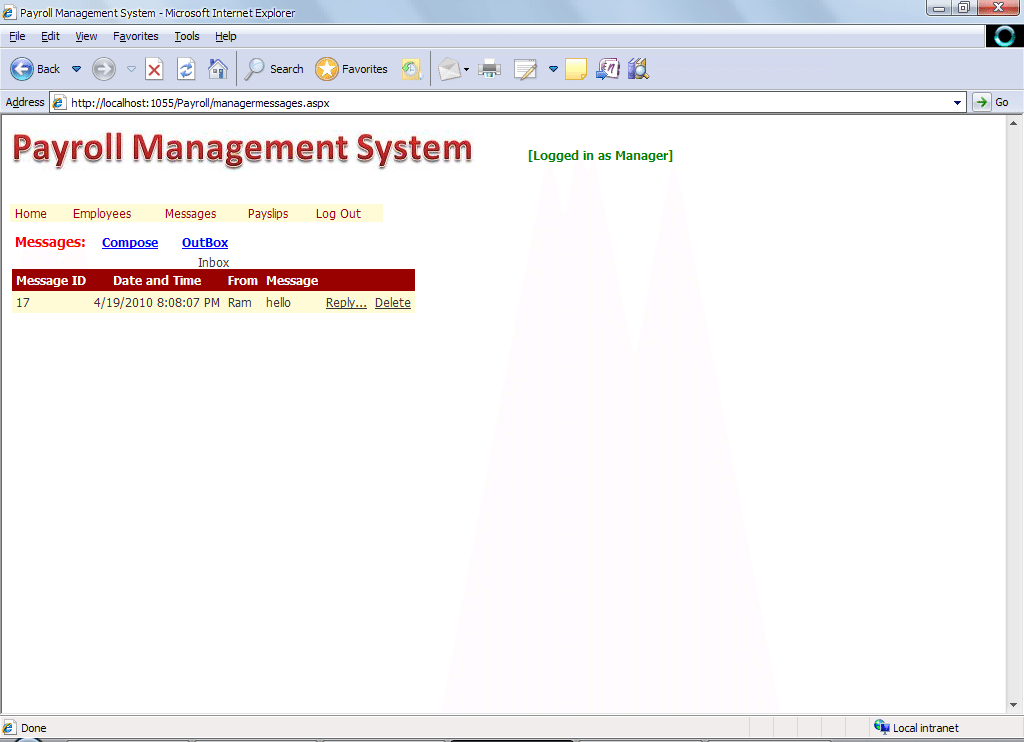
Task: Go to the browser Home page icon
Action: [217, 69]
